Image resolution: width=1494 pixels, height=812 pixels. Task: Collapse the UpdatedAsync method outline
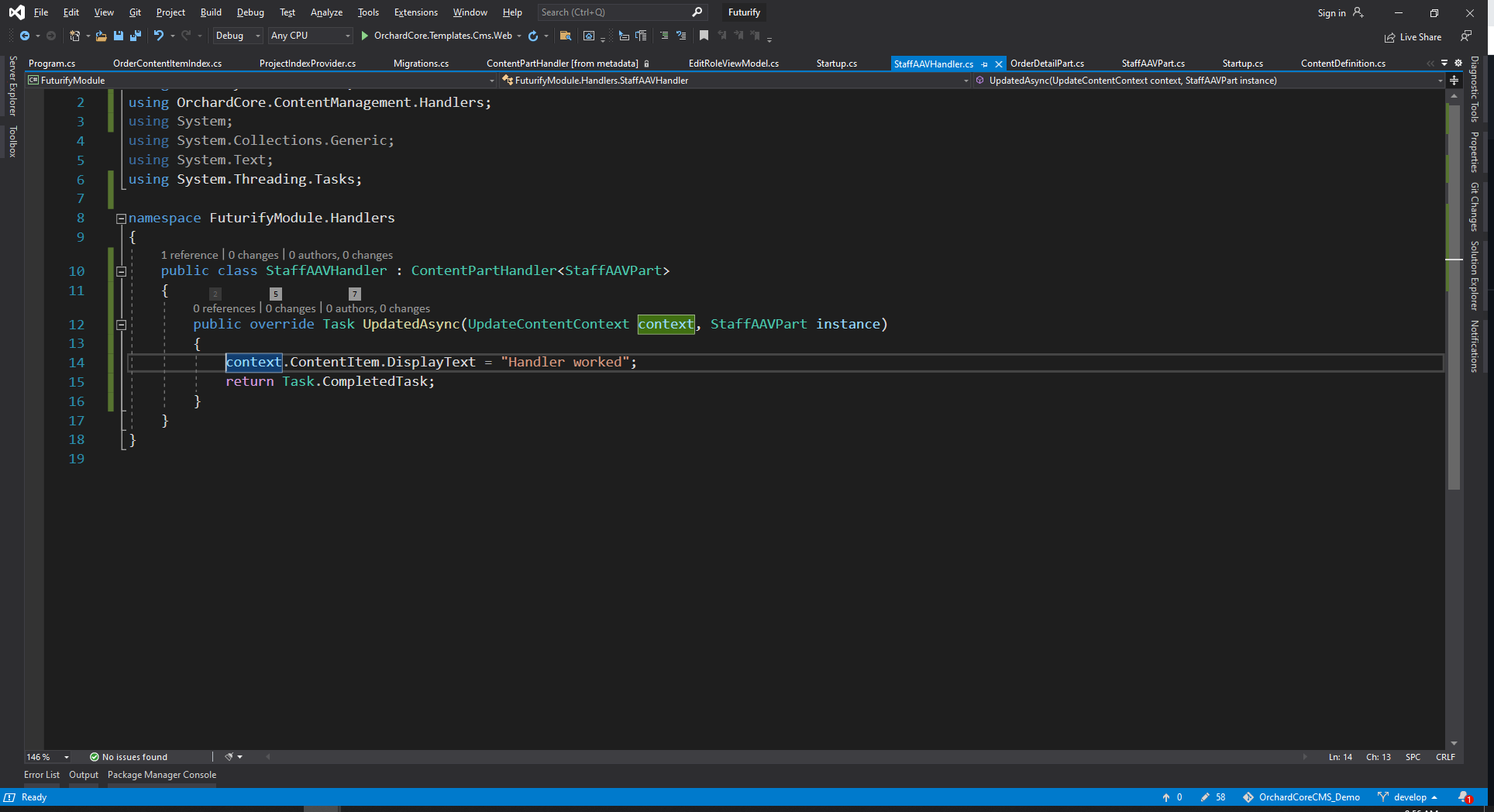click(x=121, y=325)
